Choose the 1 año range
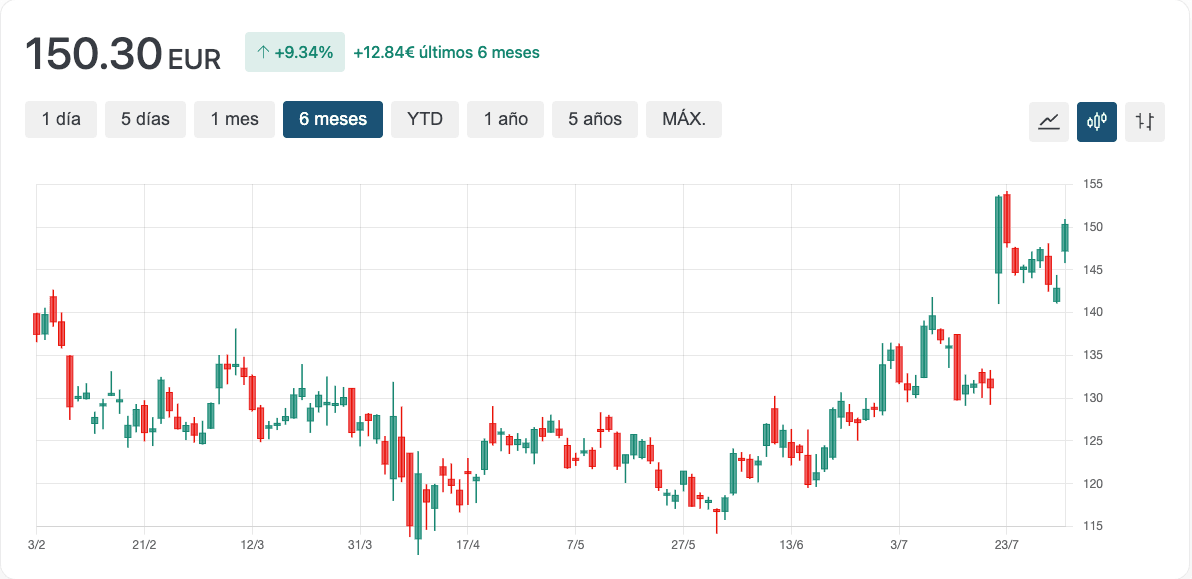The height and width of the screenshot is (579, 1192). pyautogui.click(x=505, y=119)
